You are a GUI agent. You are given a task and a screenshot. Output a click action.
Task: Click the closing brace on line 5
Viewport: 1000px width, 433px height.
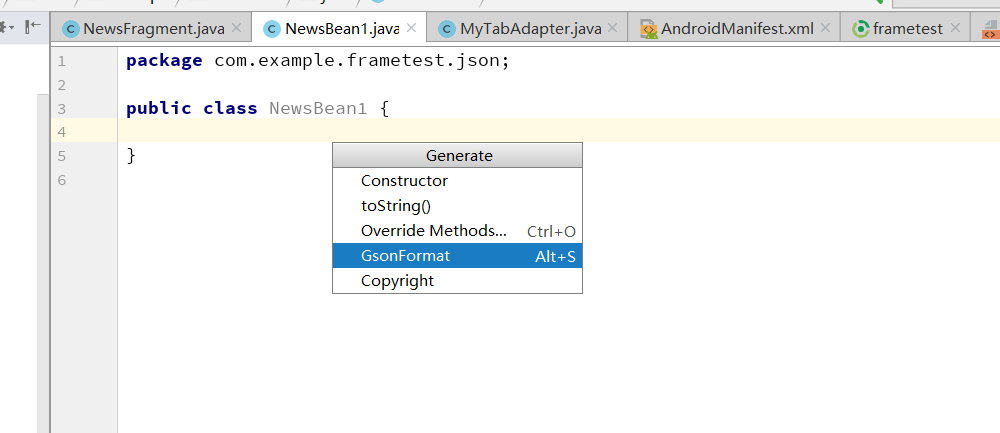pos(131,156)
